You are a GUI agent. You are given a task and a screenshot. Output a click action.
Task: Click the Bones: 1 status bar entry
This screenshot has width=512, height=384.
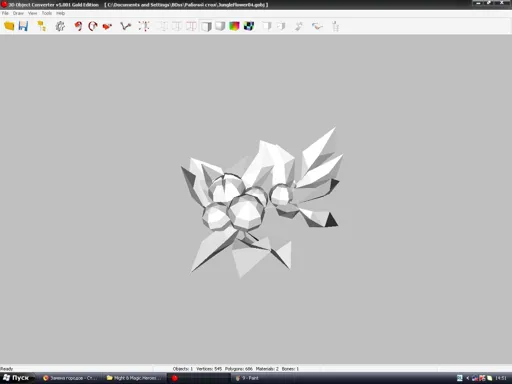[290, 369]
